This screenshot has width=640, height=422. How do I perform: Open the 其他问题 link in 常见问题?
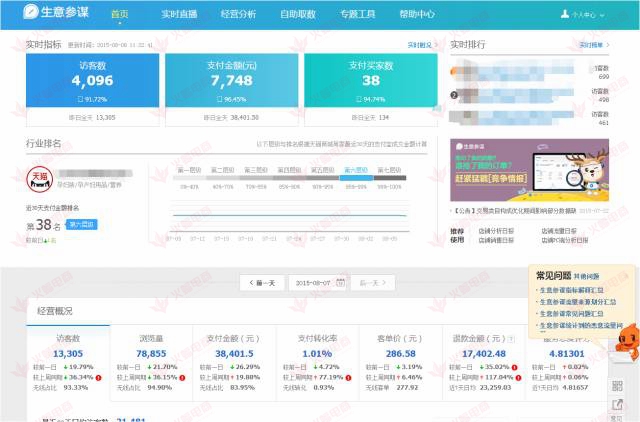click(587, 275)
